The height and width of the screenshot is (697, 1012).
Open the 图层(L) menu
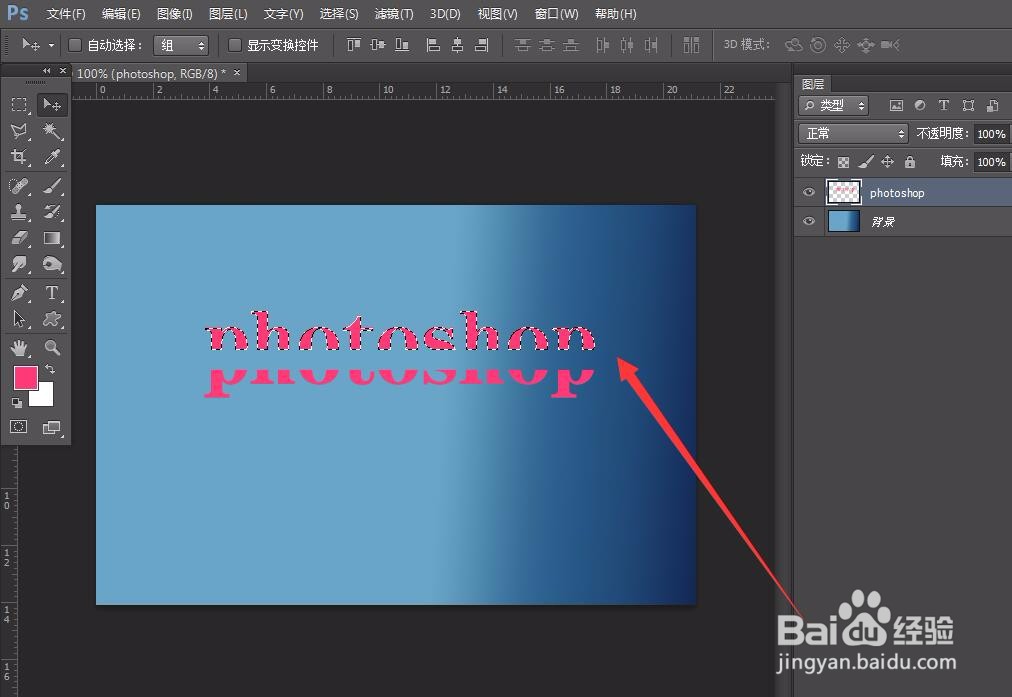228,14
